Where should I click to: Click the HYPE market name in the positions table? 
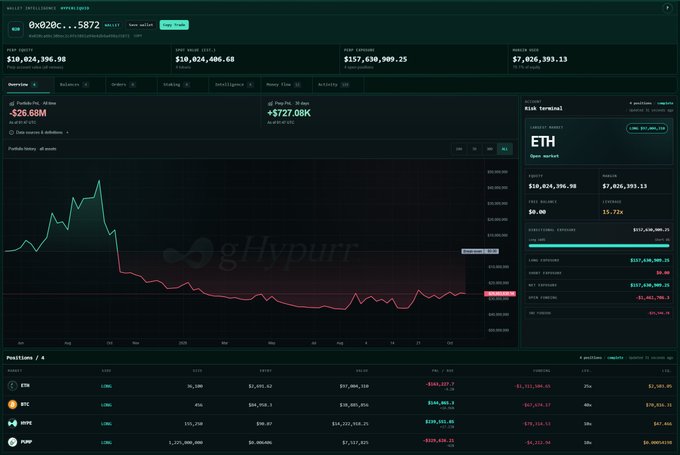[x=26, y=423]
